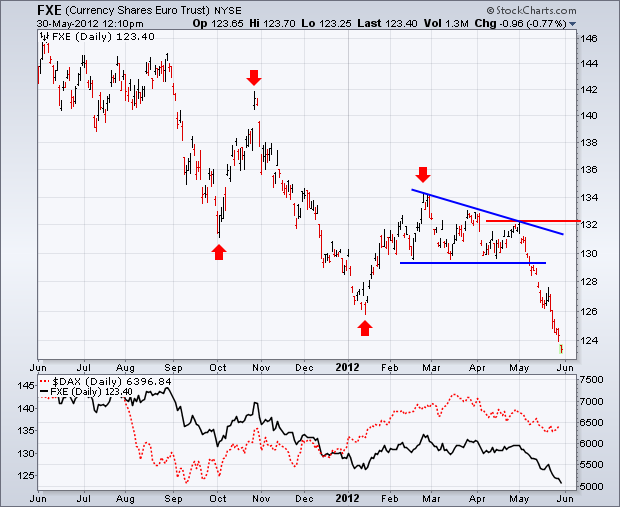Click the NYSE exchange label
Image resolution: width=620 pixels, height=507 pixels.
pos(228,10)
